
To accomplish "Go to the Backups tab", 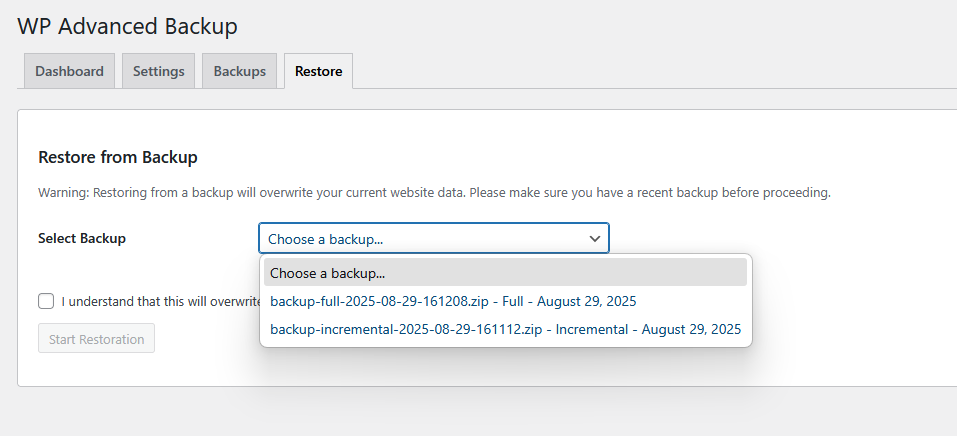I will click(x=239, y=71).
